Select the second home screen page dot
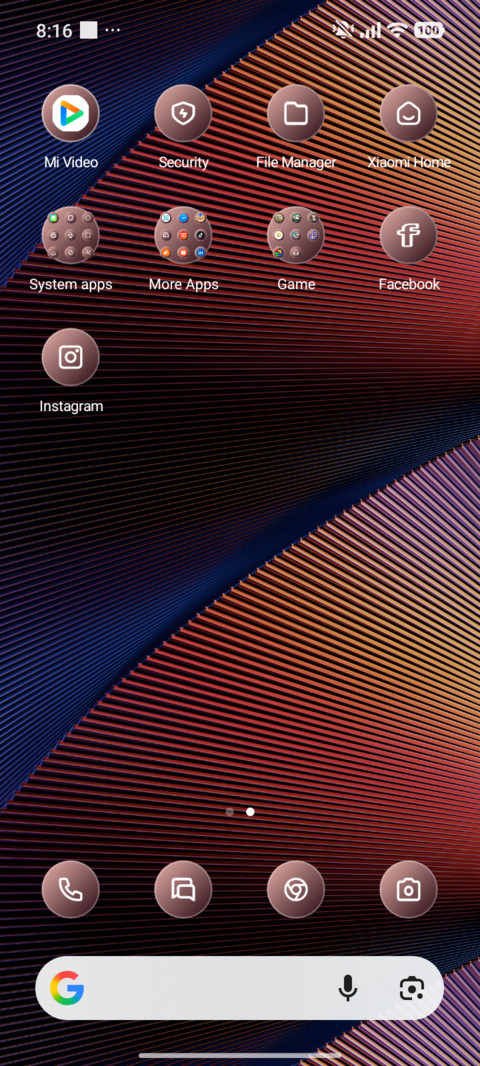 [x=250, y=812]
